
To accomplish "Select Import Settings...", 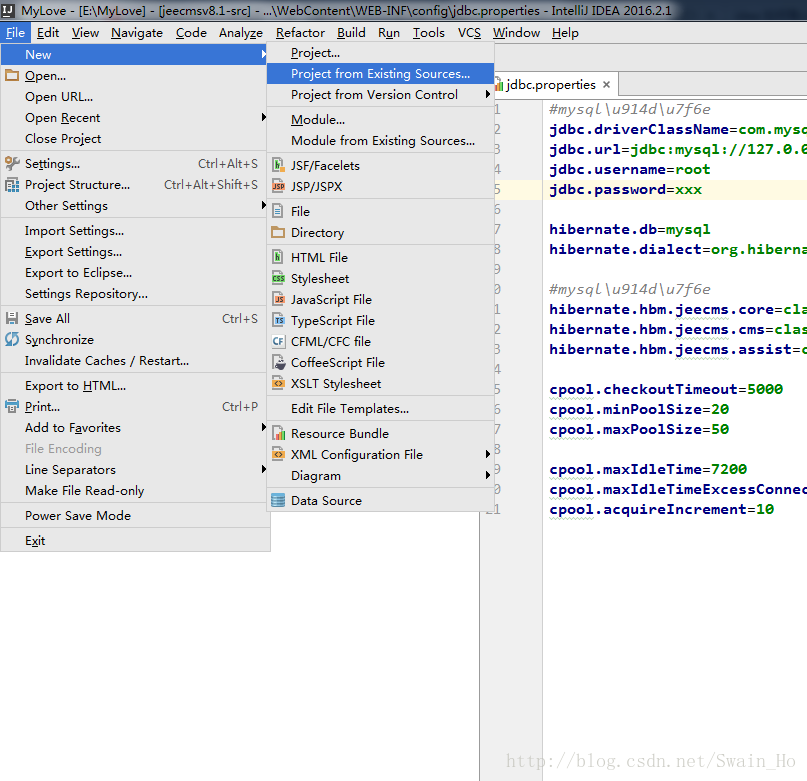I will [134, 231].
